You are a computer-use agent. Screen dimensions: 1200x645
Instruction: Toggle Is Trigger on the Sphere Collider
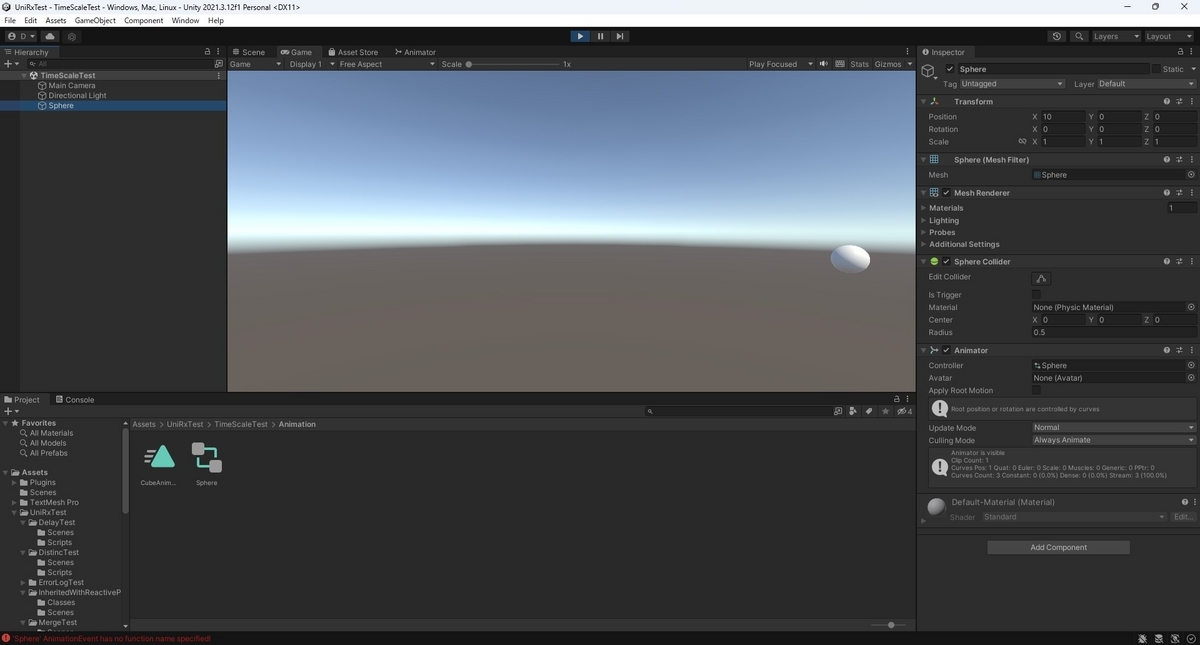click(x=1037, y=295)
